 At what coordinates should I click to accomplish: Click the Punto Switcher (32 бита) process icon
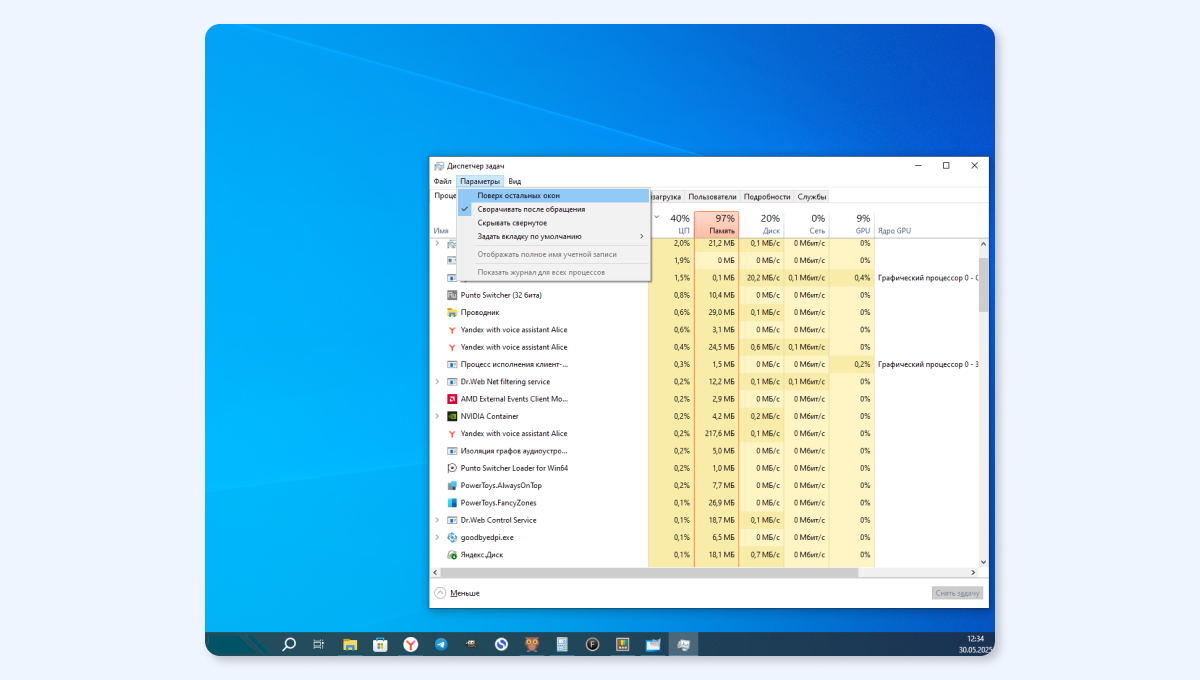pyautogui.click(x=452, y=295)
